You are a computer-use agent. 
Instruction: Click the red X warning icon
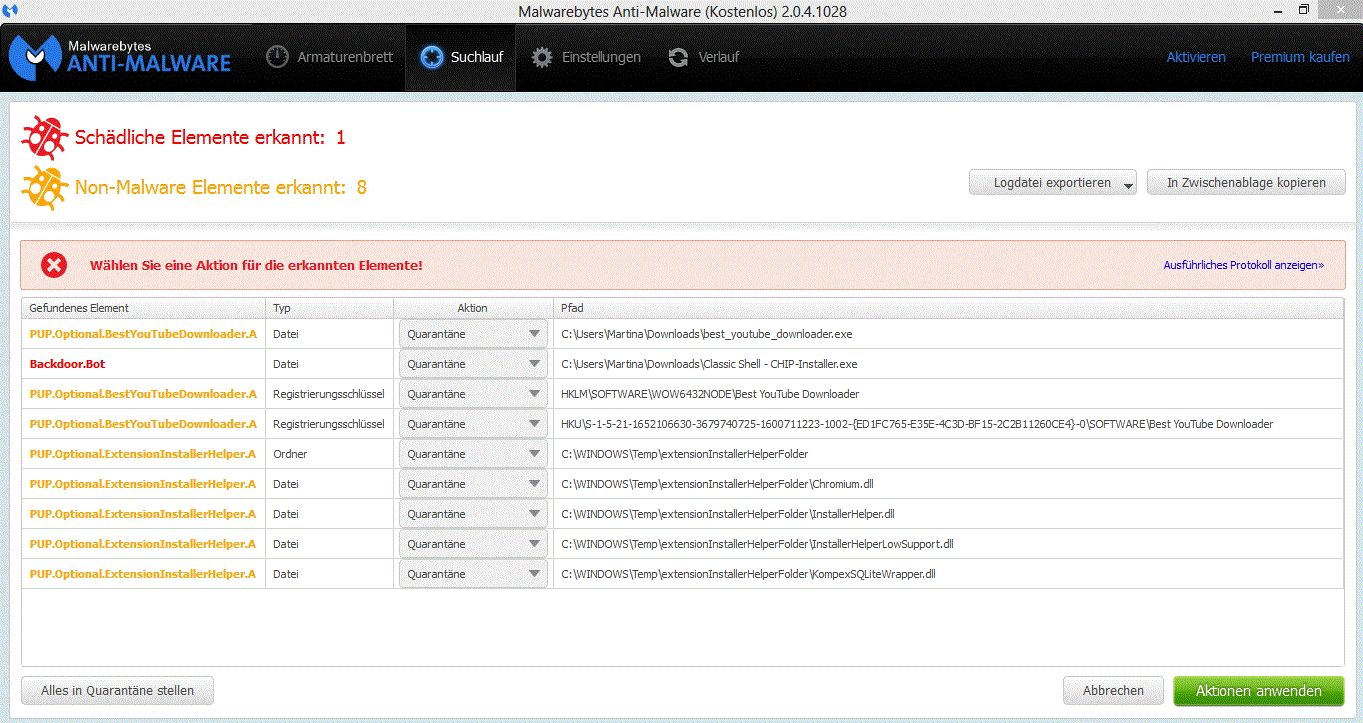[x=54, y=265]
